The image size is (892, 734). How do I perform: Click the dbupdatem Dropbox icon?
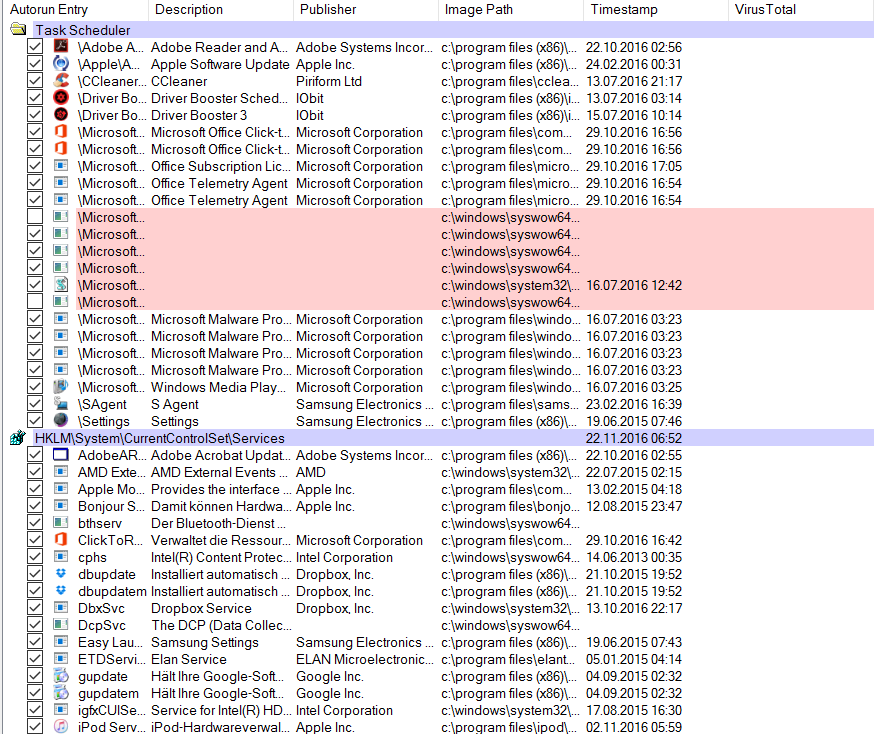pos(61,591)
